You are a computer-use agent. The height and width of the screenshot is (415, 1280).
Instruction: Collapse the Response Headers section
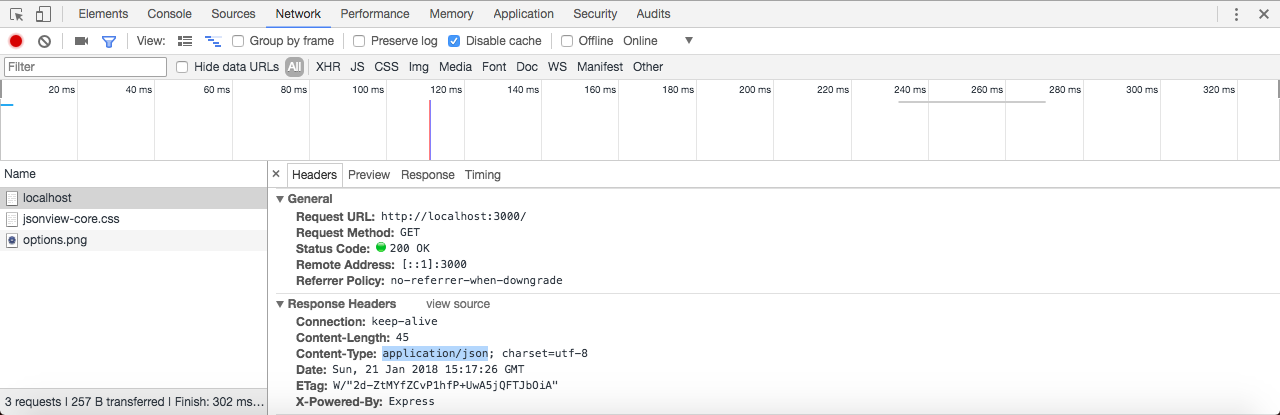tap(281, 304)
